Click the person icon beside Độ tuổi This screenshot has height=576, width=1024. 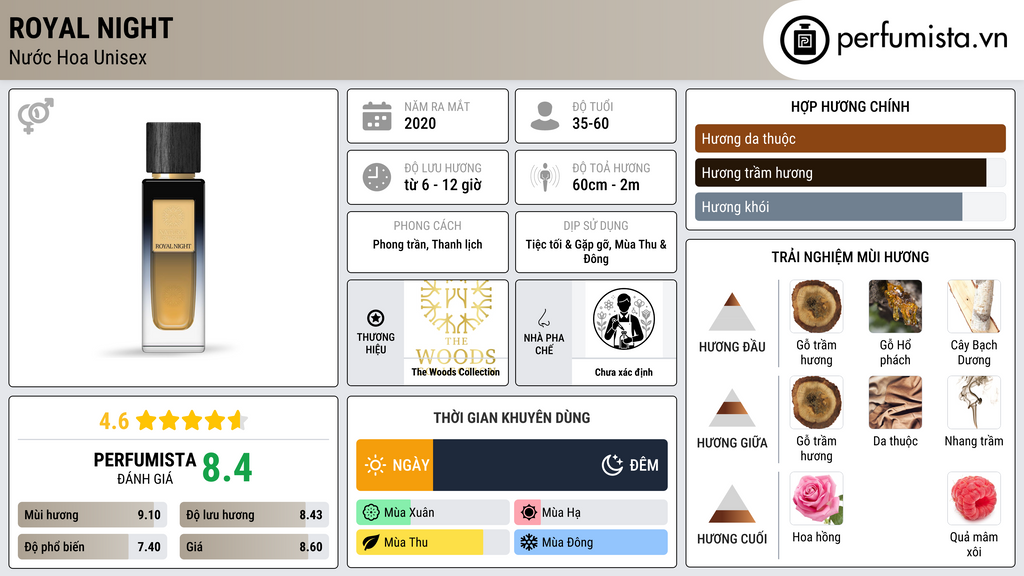(x=545, y=116)
